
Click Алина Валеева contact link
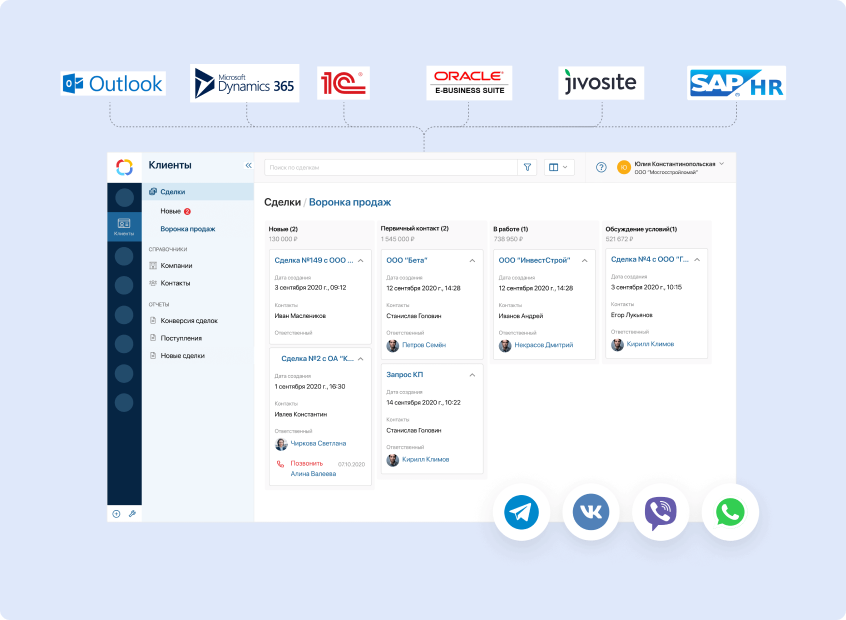click(313, 474)
